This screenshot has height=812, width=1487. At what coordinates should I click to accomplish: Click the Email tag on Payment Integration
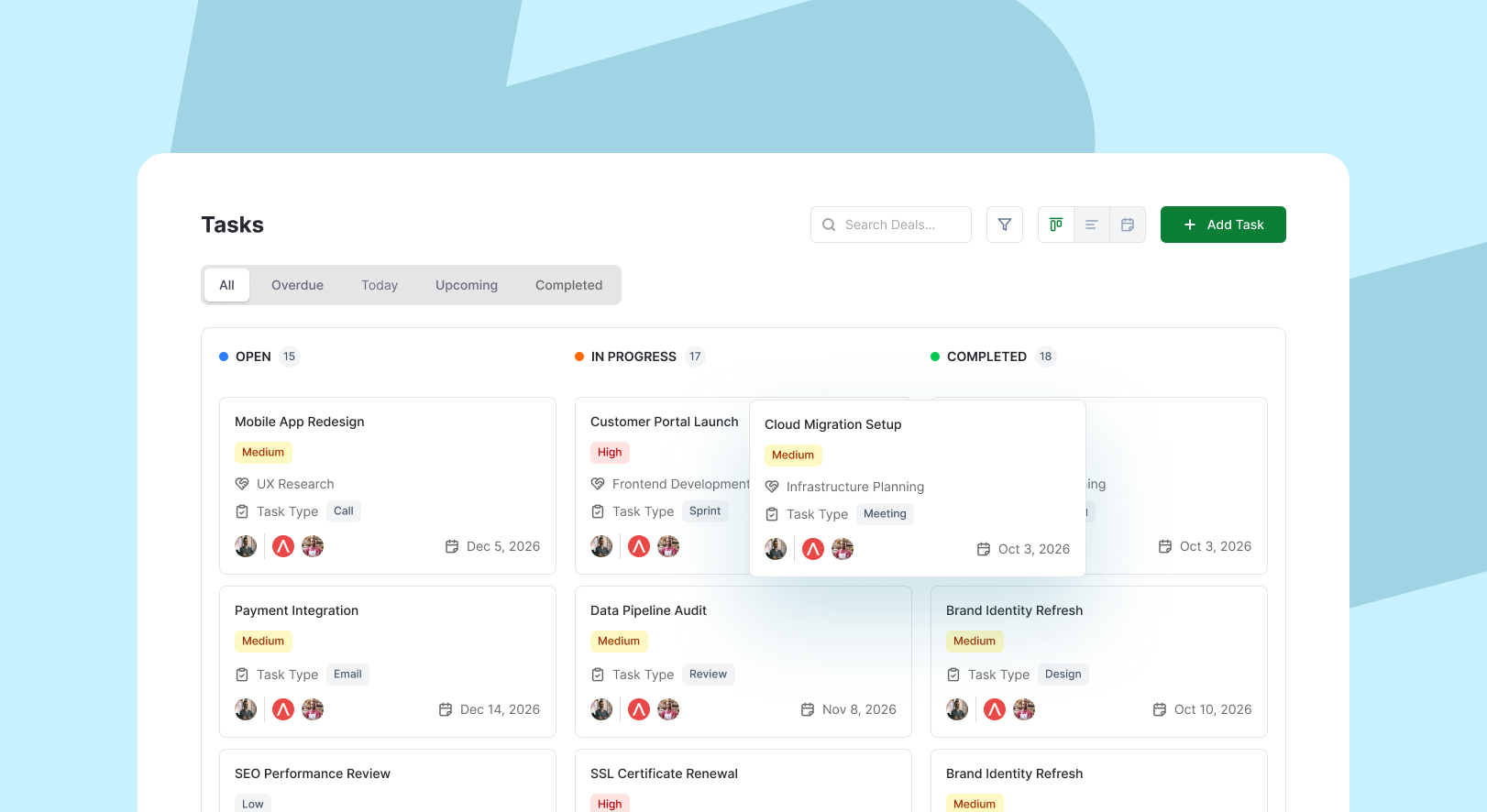coord(347,675)
